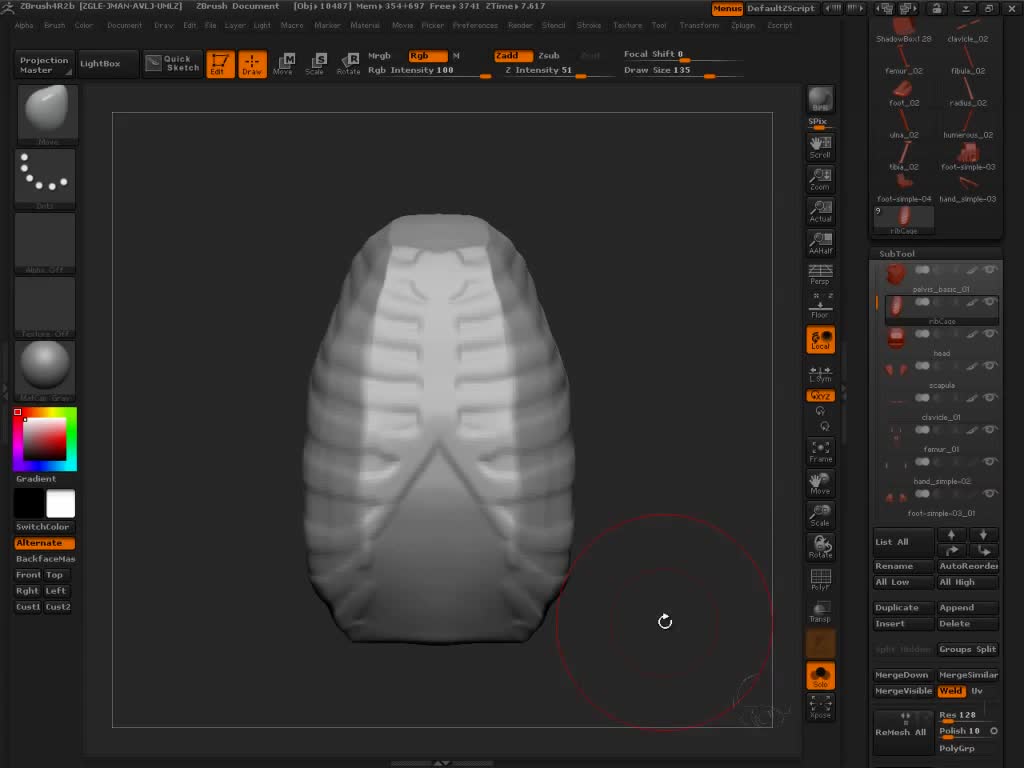The width and height of the screenshot is (1024, 768).
Task: Click the Frame mesh icon
Action: [x=820, y=451]
